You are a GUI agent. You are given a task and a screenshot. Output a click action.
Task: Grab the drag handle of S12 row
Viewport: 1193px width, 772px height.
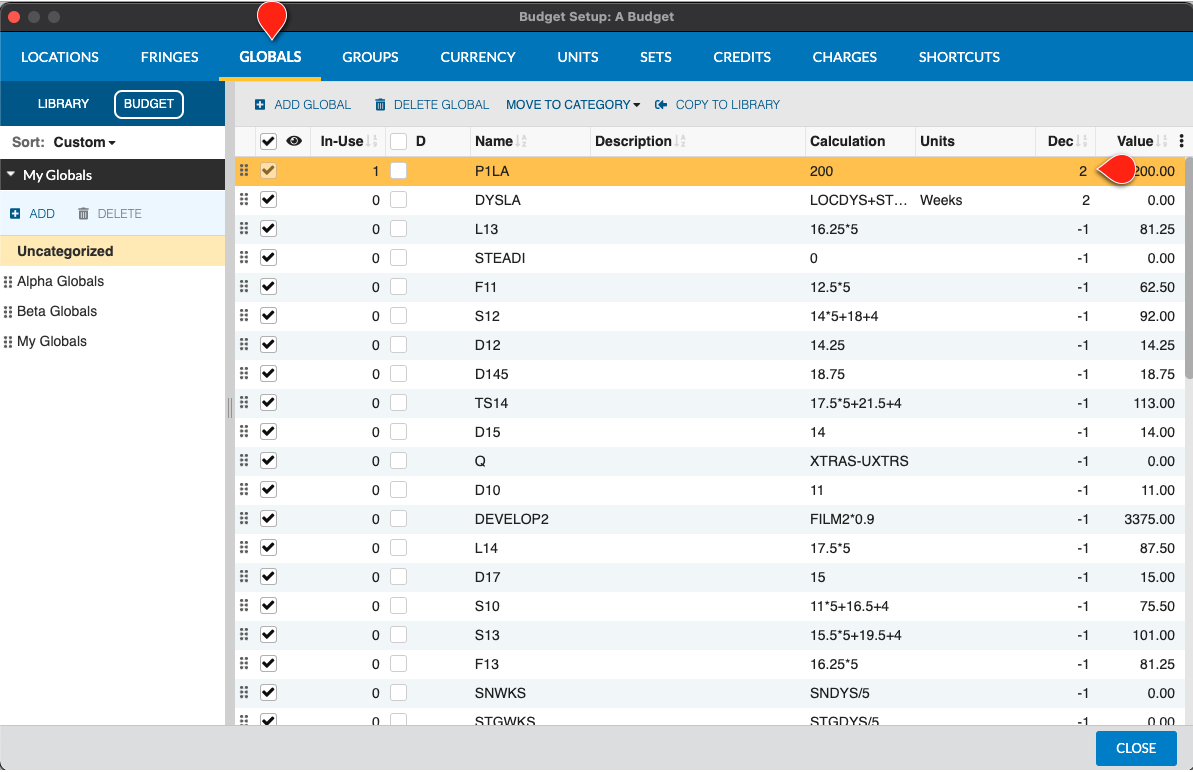(x=244, y=316)
